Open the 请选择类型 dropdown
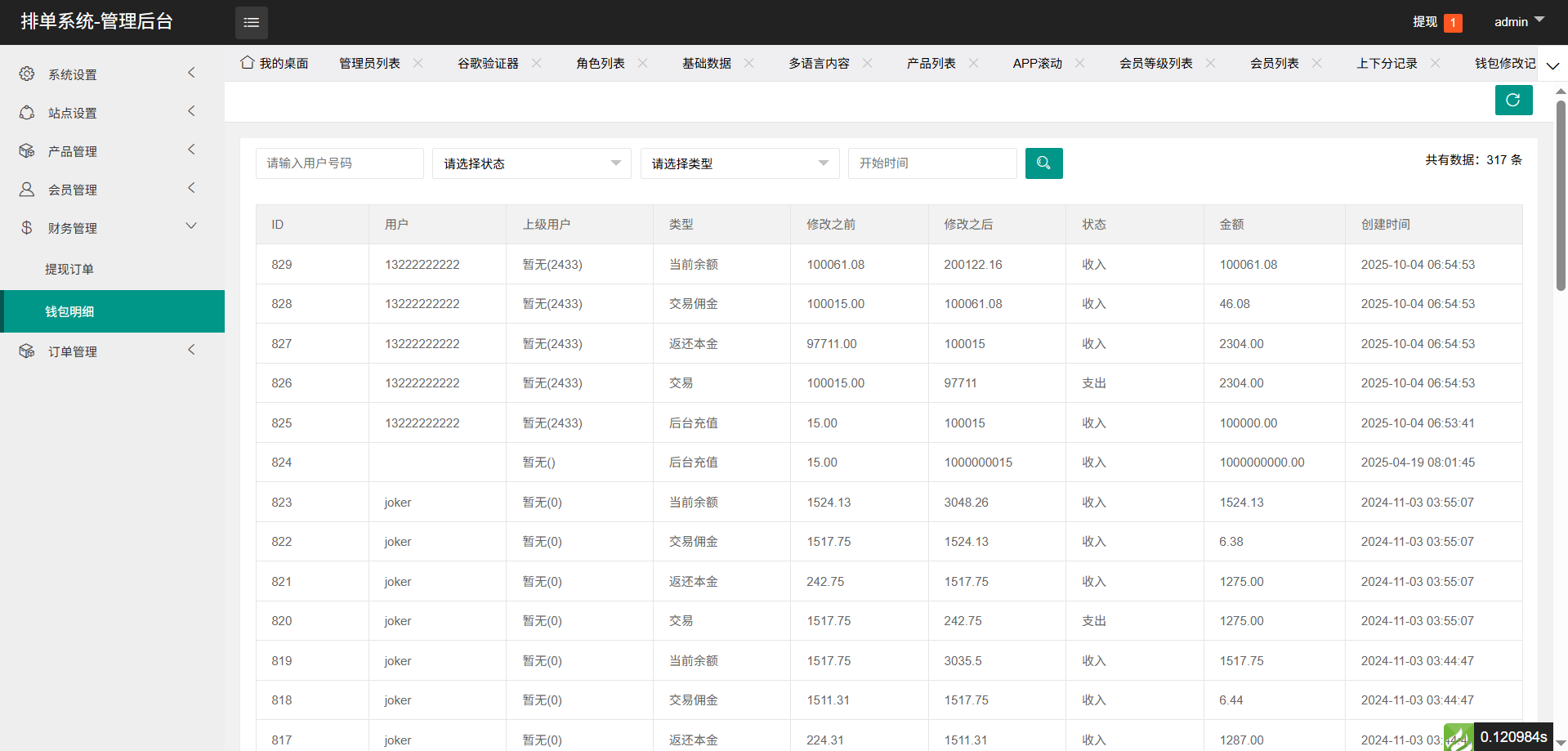1568x751 pixels. tap(739, 163)
